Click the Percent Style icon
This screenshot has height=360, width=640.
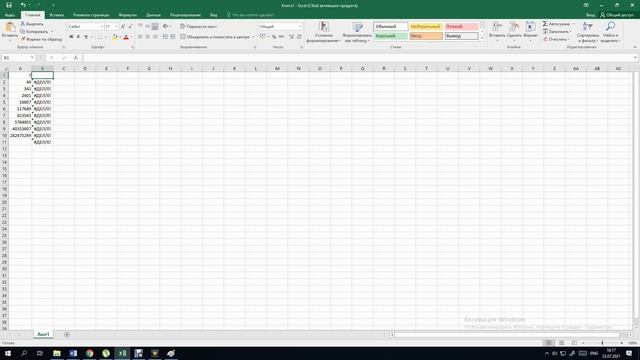(274, 37)
